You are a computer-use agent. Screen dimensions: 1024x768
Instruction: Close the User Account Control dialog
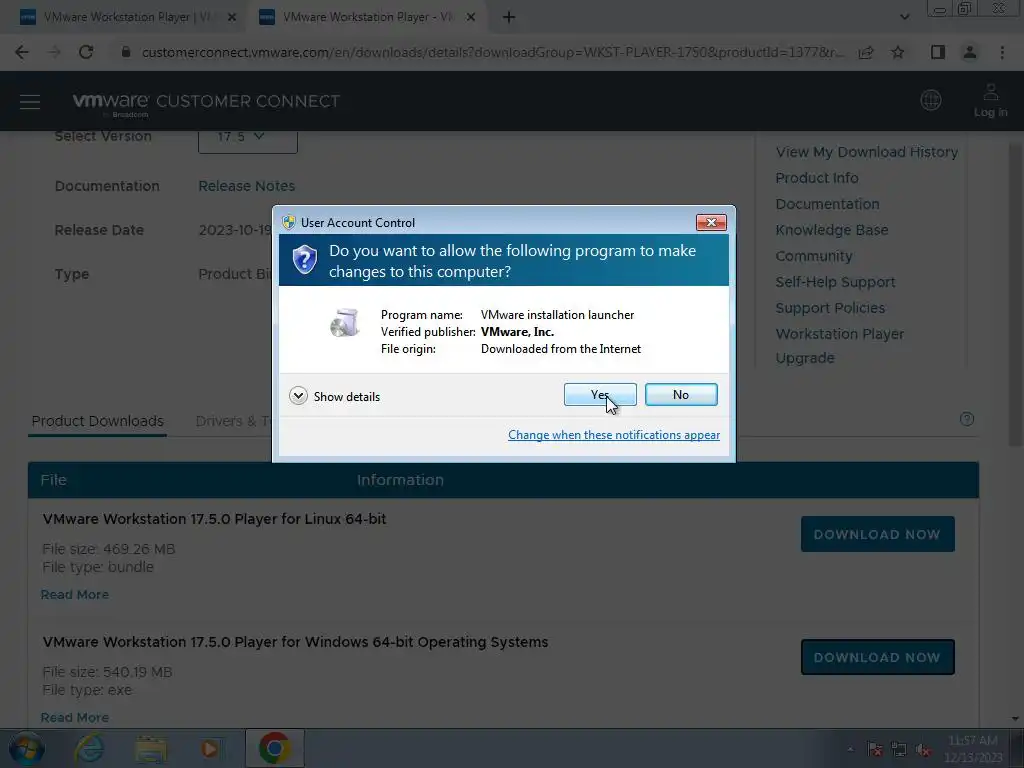pos(711,223)
